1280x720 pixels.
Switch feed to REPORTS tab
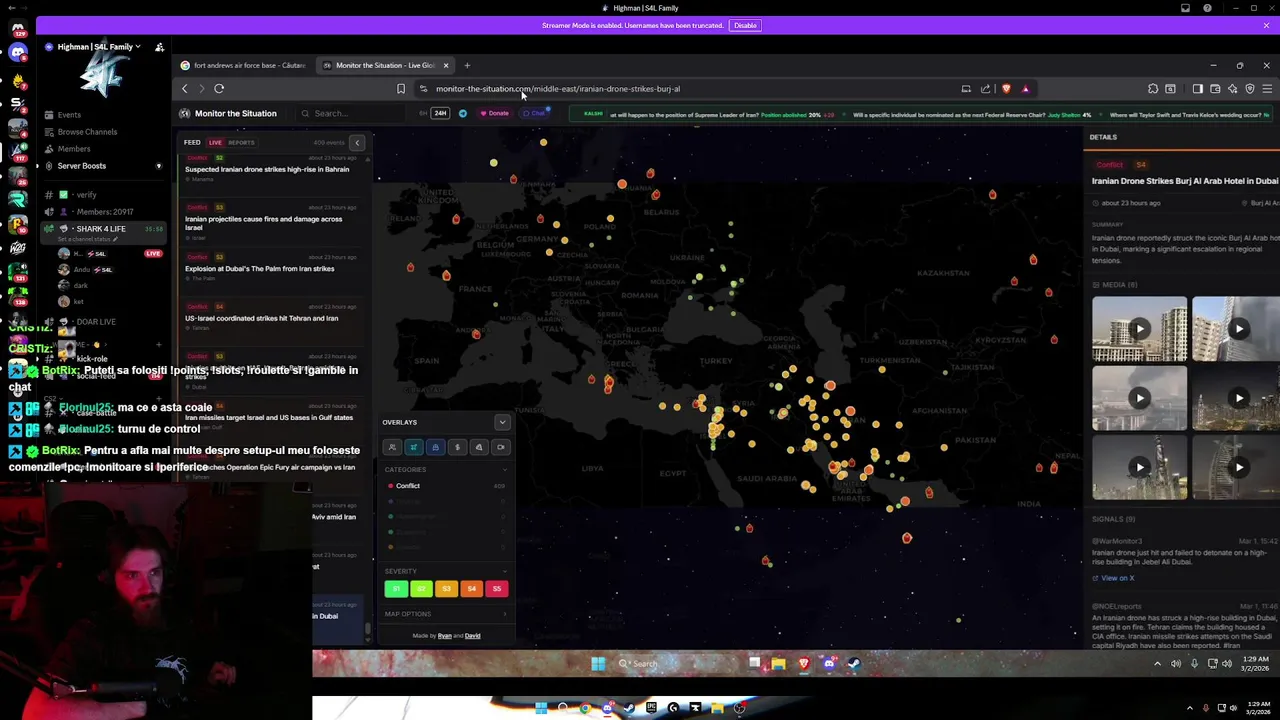tap(241, 143)
